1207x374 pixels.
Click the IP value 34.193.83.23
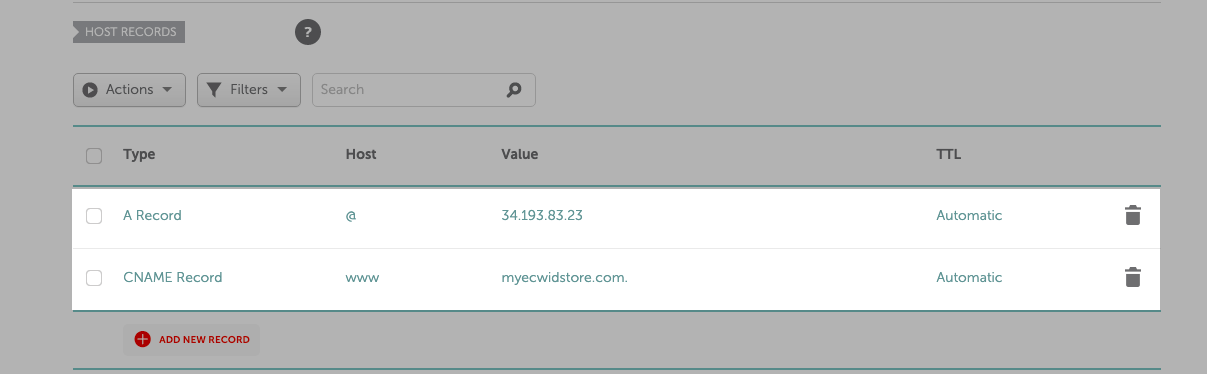541,215
